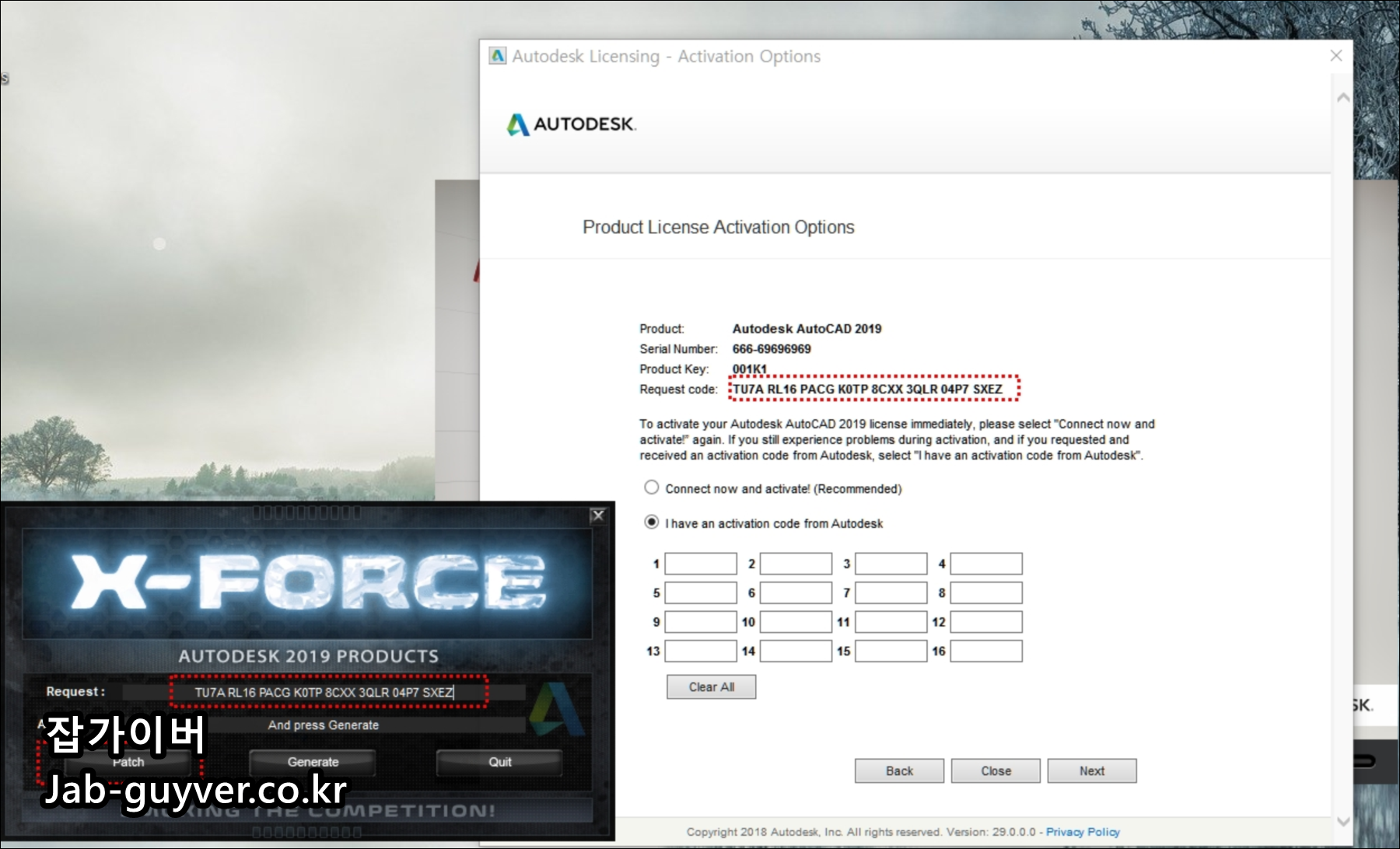1400x849 pixels.
Task: Click the 'And press Generate' field
Action: click(x=324, y=725)
